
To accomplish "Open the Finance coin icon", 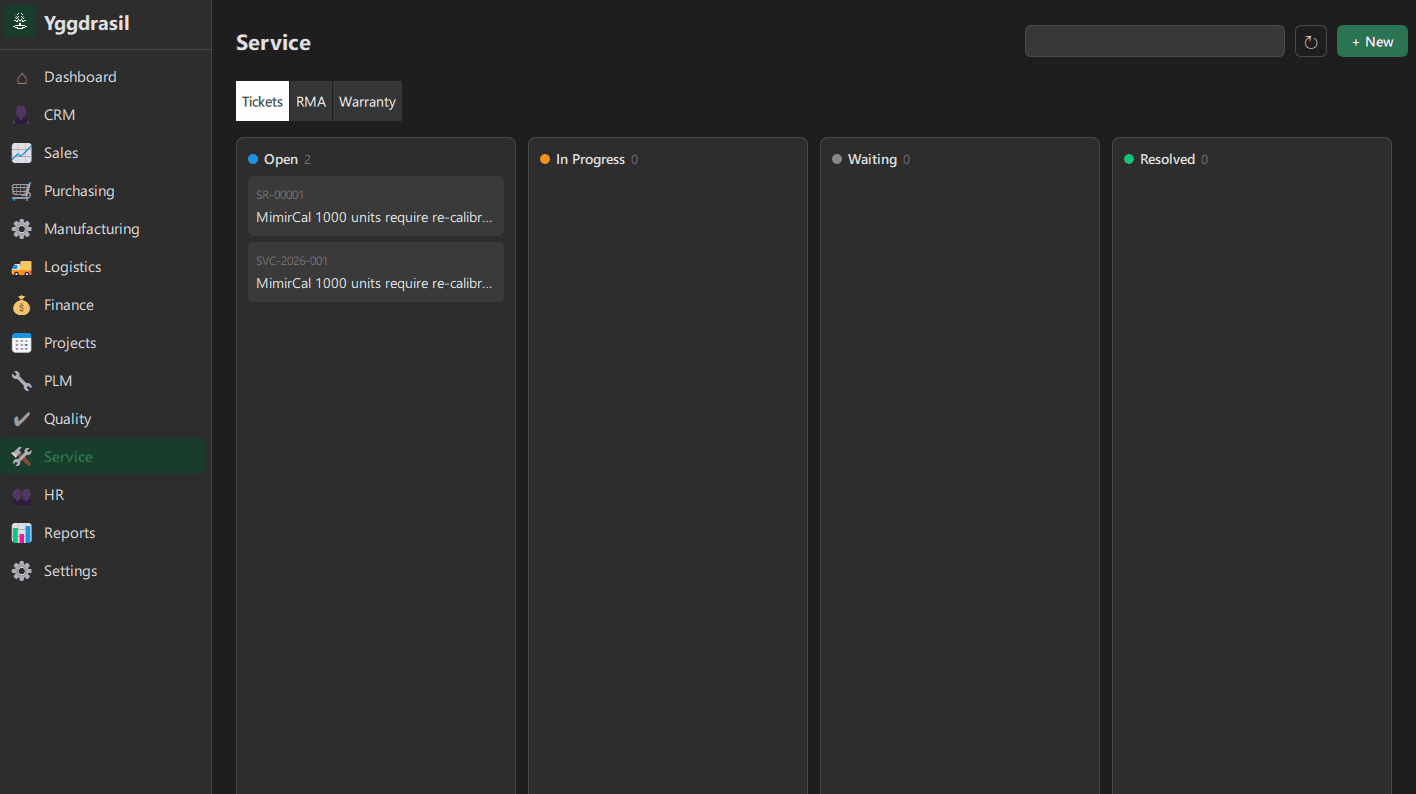I will click(x=21, y=304).
